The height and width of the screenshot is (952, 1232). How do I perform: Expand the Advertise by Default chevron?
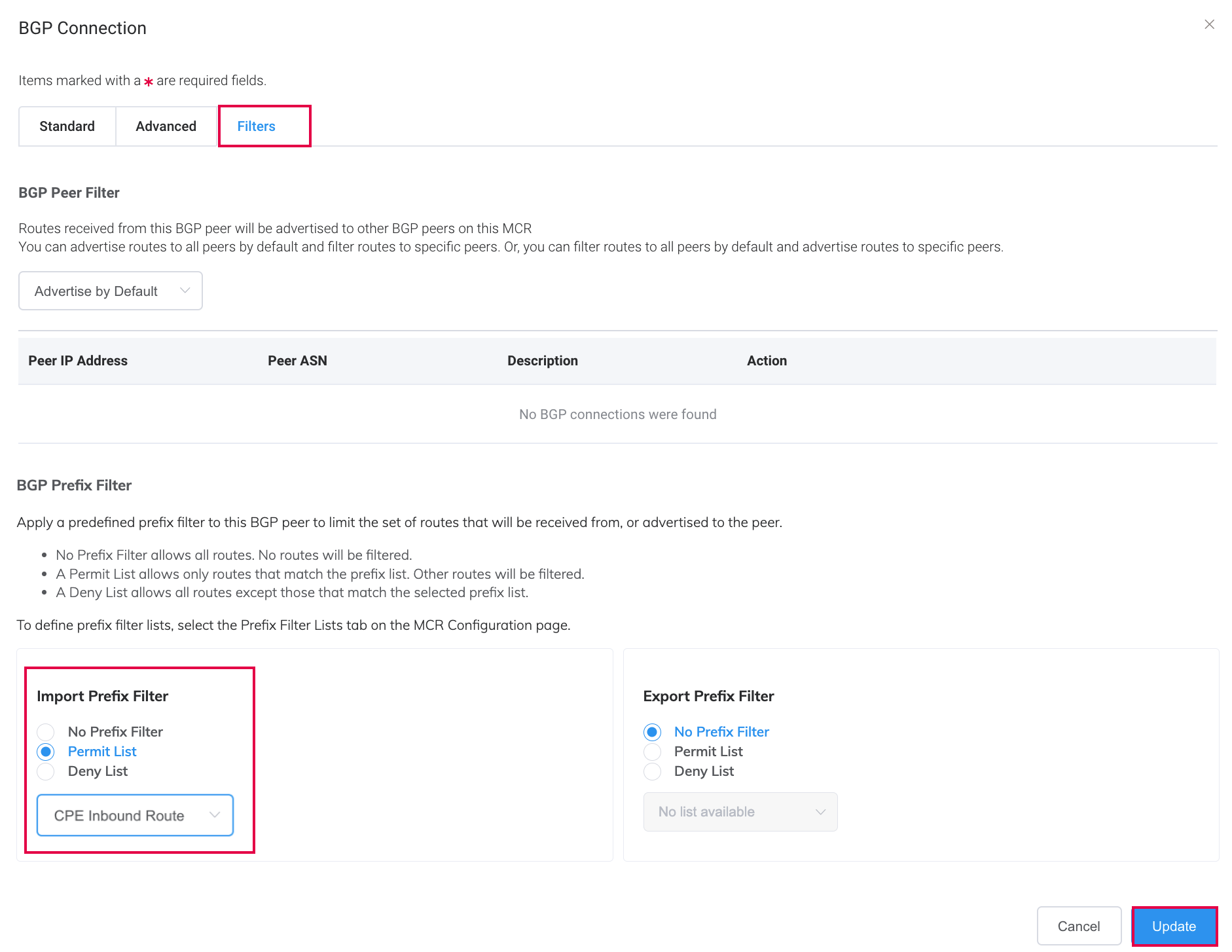pos(185,291)
